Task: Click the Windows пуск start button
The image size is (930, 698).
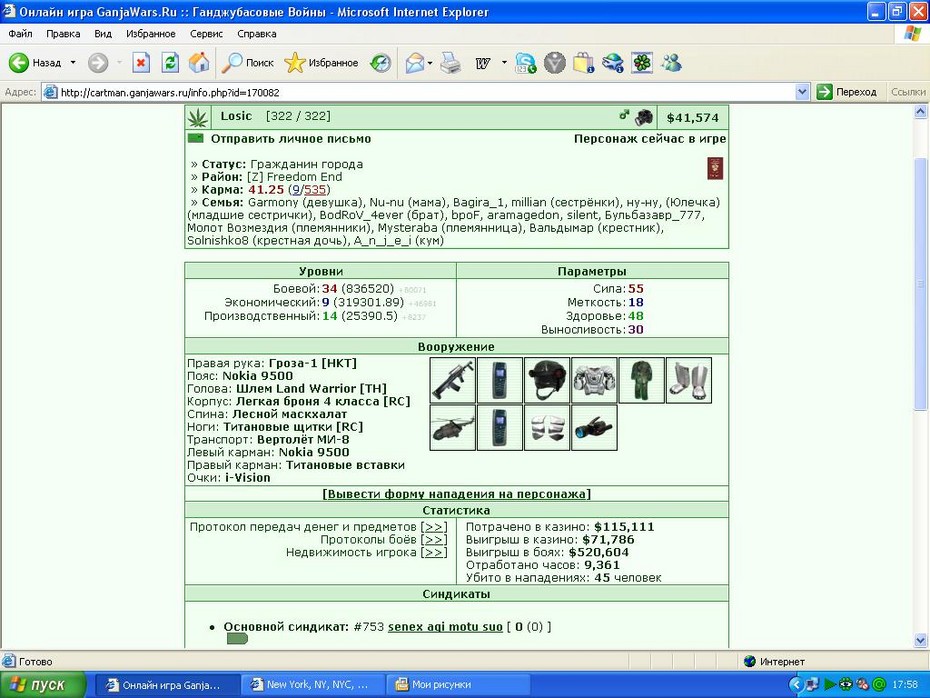Action: click(x=43, y=685)
